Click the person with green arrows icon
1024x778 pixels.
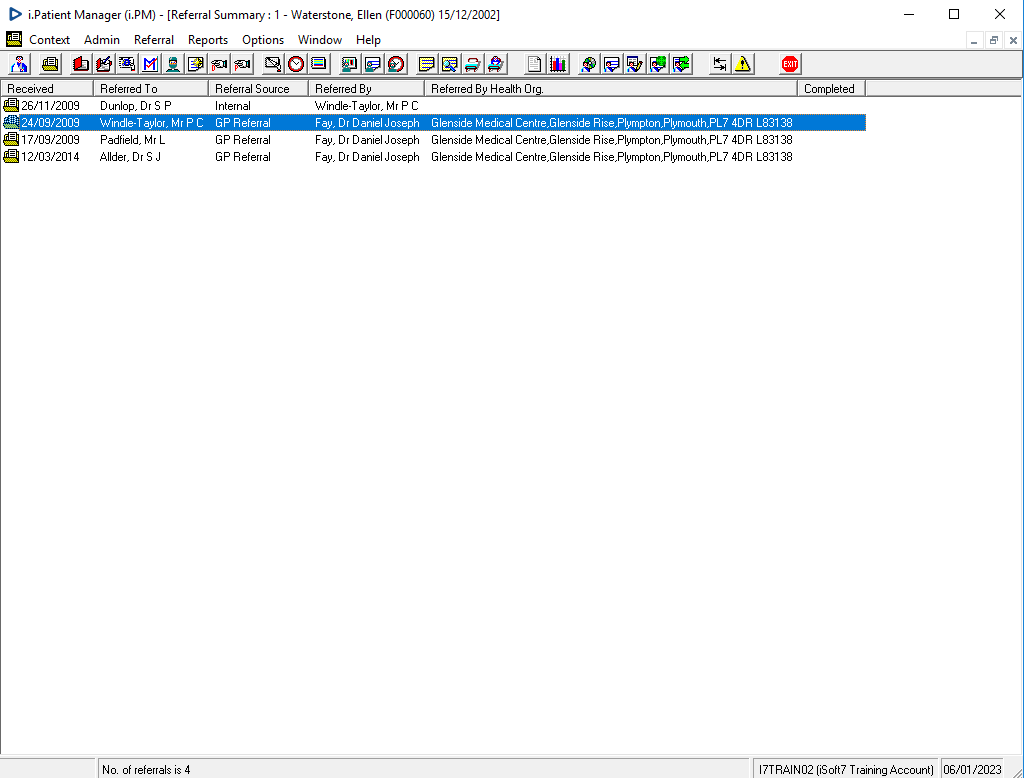coord(681,64)
